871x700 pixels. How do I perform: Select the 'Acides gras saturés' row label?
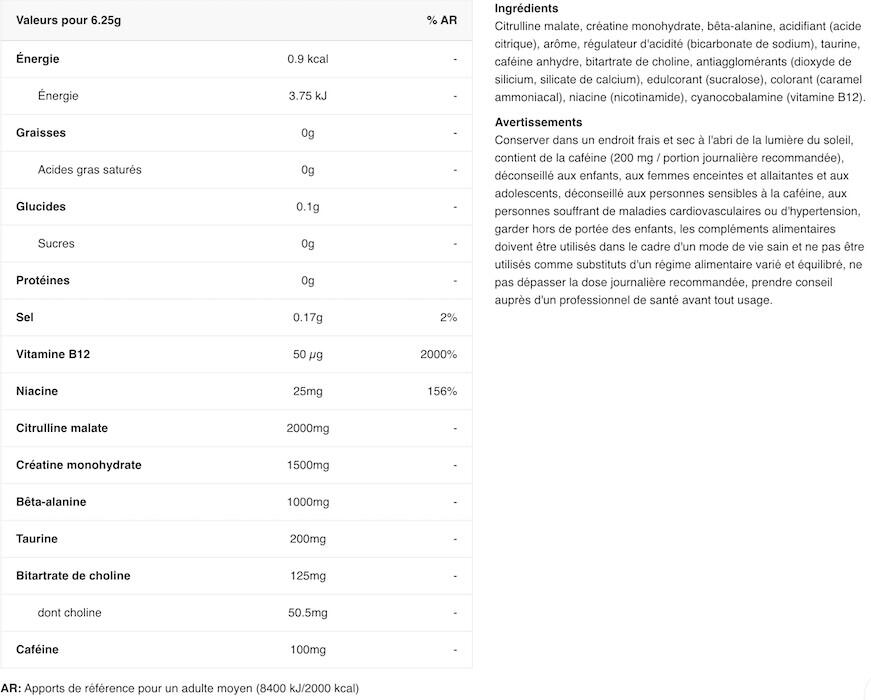(89, 170)
